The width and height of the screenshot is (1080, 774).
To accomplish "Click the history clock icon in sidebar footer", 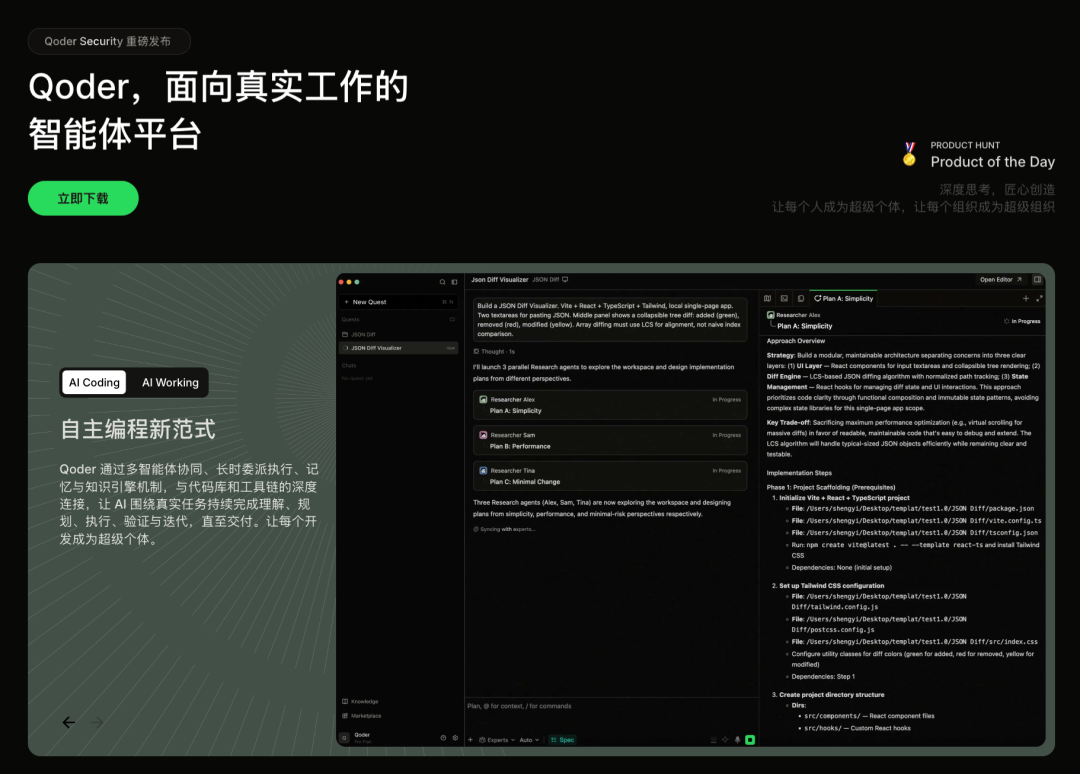I will [443, 738].
